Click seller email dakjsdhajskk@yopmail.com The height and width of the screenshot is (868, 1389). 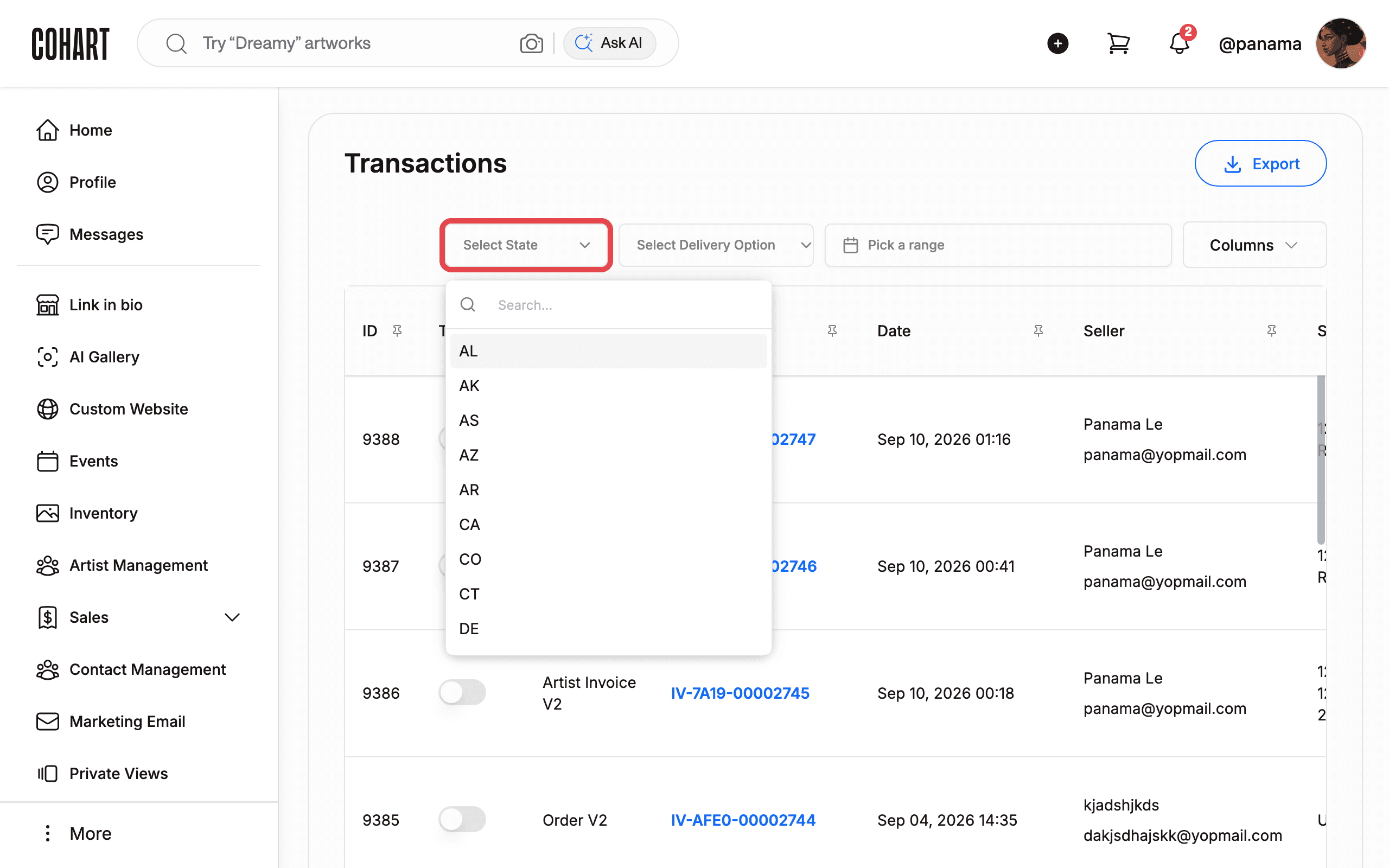(x=1182, y=836)
